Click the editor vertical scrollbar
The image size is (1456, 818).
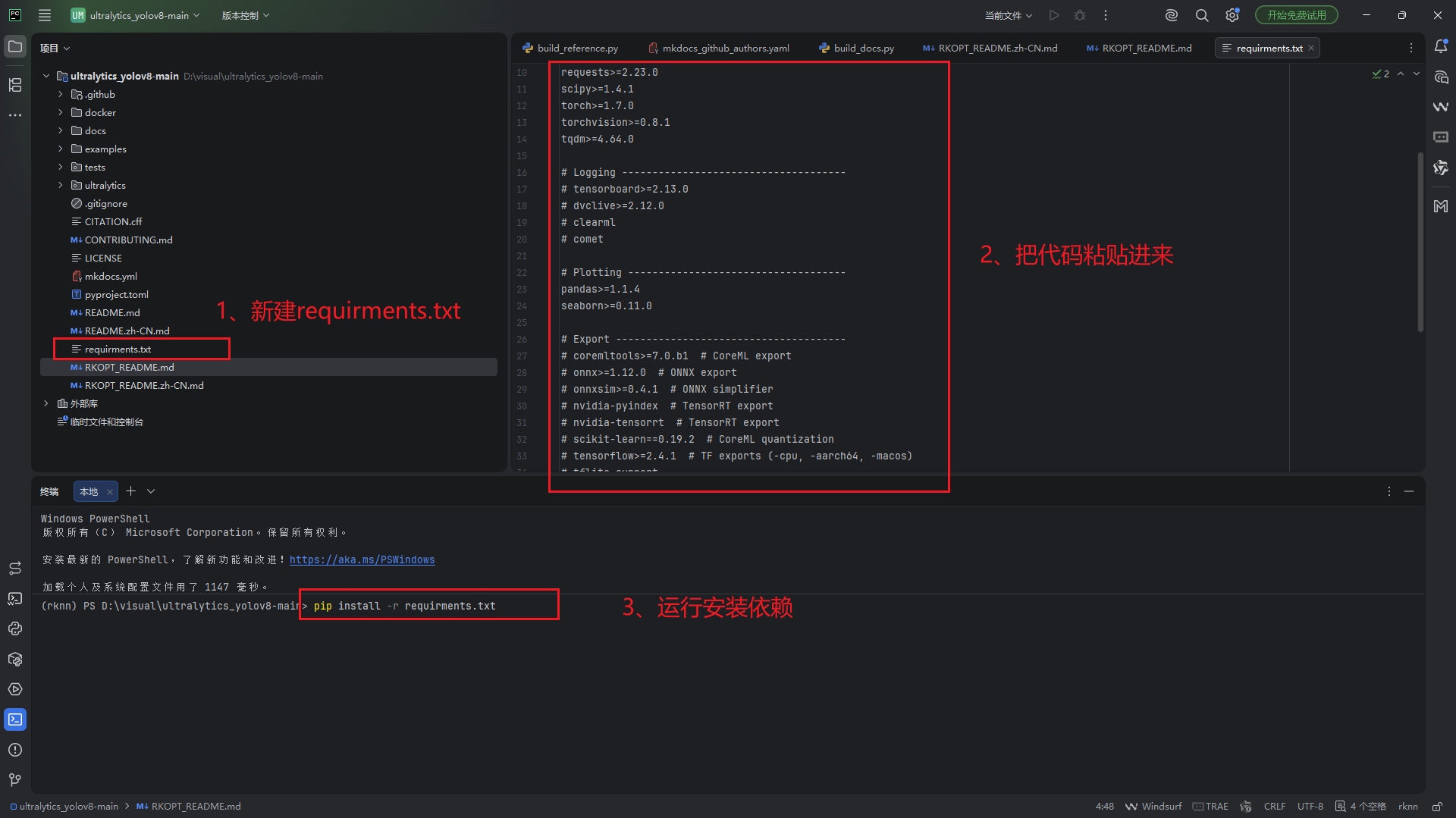click(x=1420, y=243)
